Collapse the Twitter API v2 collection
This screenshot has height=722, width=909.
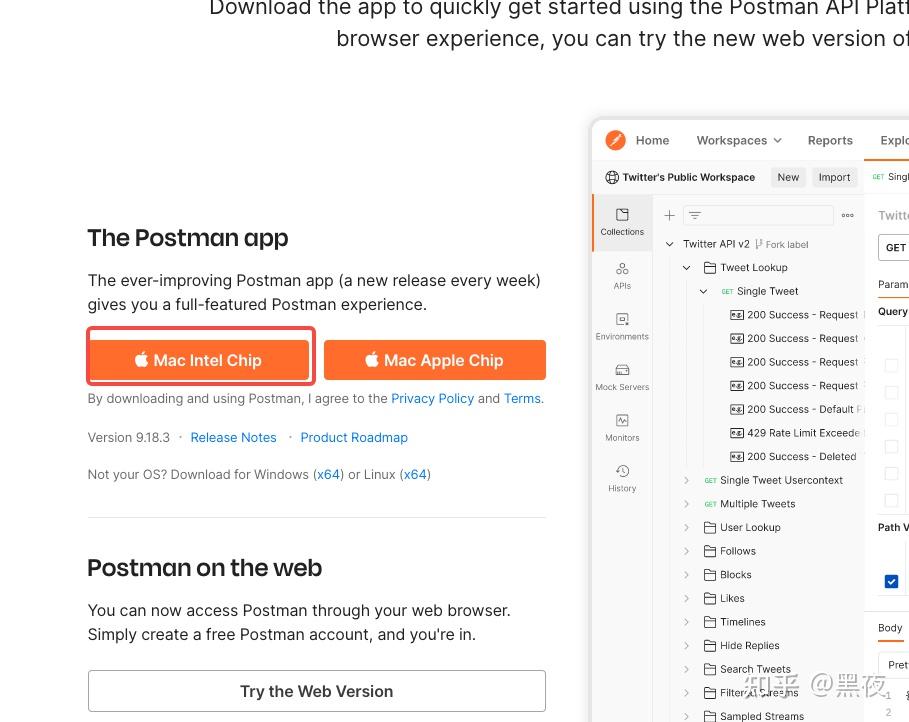[x=670, y=244]
